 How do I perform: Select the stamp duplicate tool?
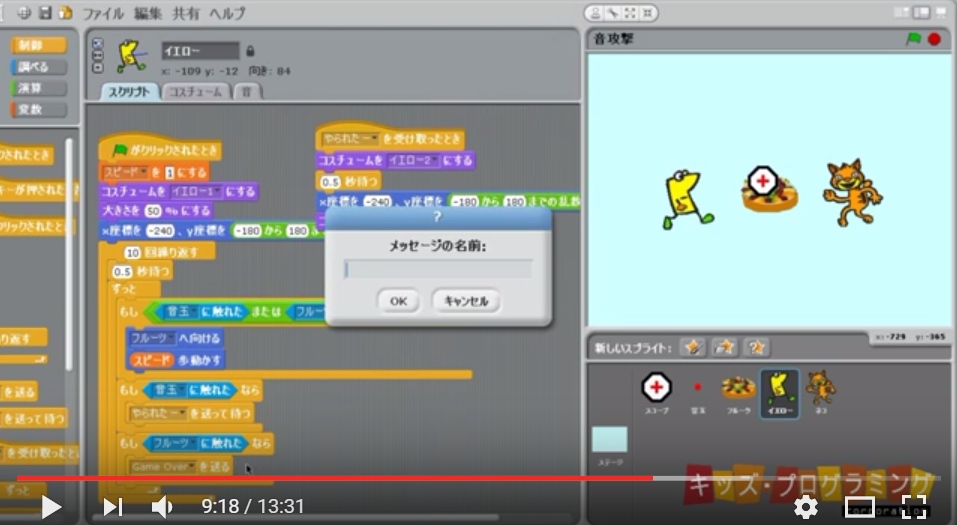tap(594, 13)
